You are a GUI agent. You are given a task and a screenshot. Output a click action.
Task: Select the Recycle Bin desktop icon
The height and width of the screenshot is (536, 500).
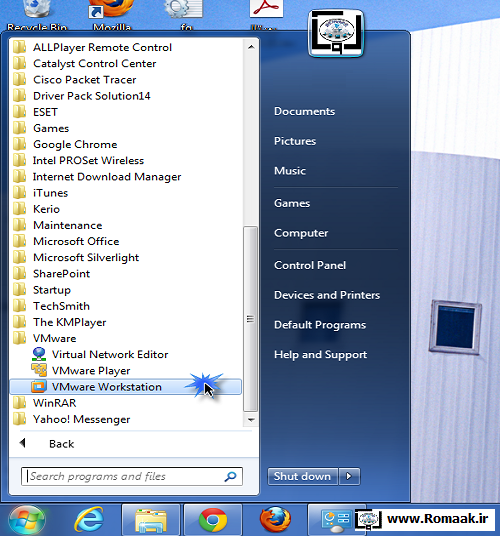37,15
